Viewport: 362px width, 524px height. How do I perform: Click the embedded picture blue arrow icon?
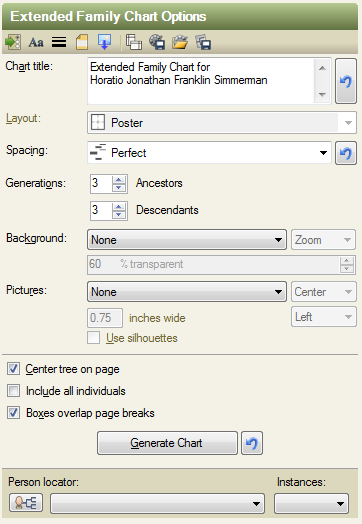(104, 42)
